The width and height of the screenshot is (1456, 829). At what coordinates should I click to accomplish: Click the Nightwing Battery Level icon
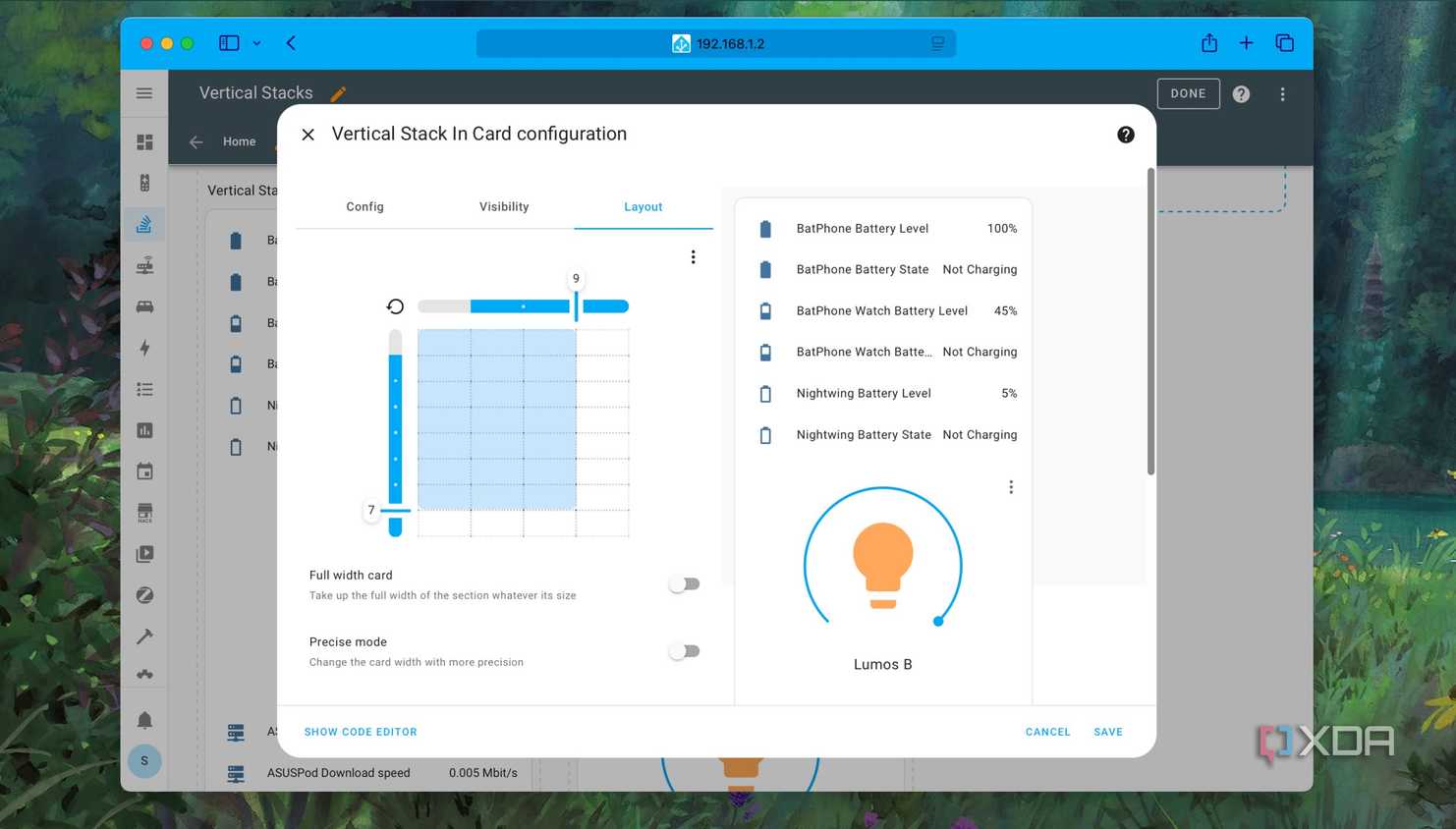(x=765, y=394)
